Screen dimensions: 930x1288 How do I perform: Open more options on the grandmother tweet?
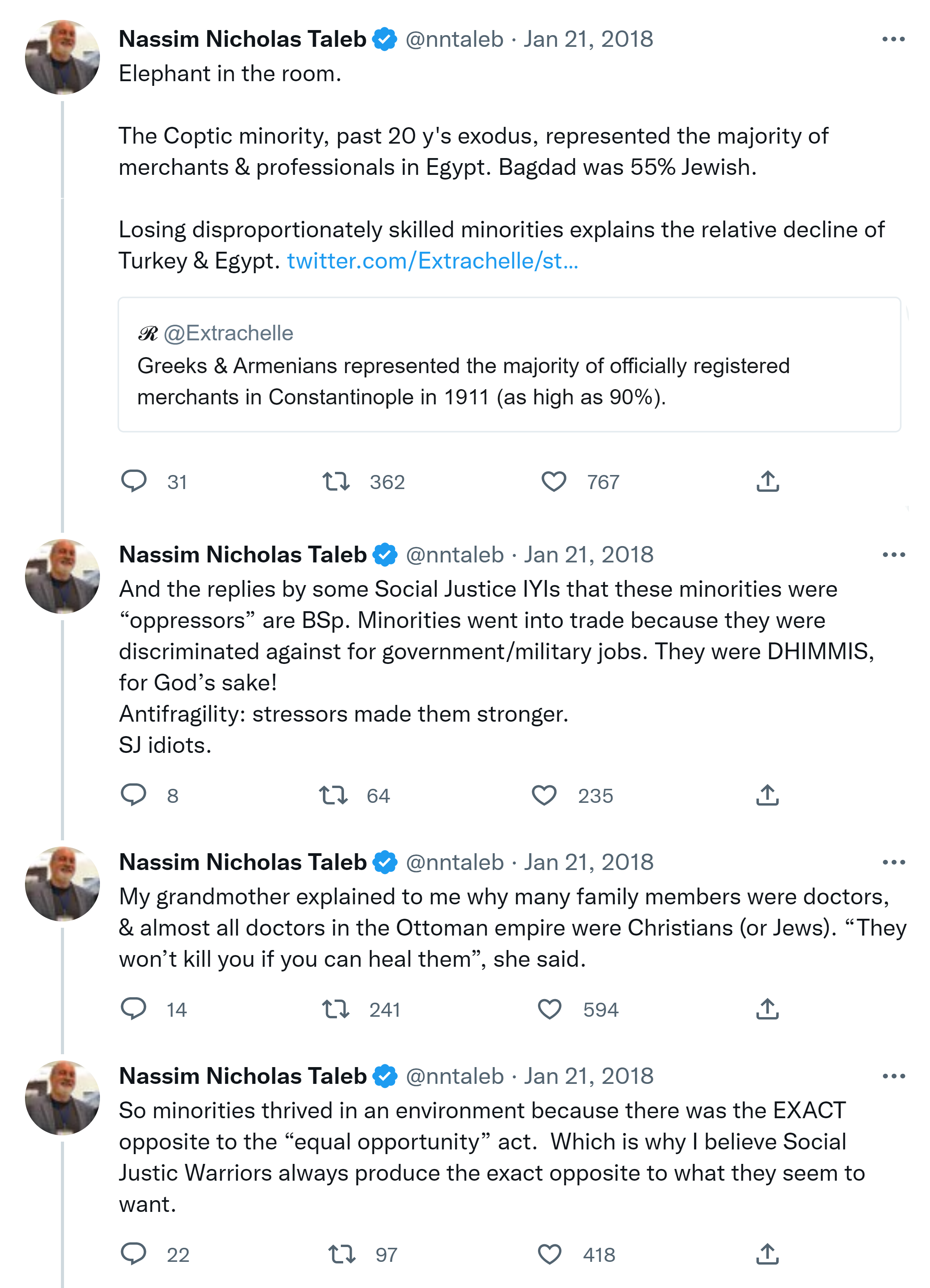click(893, 862)
